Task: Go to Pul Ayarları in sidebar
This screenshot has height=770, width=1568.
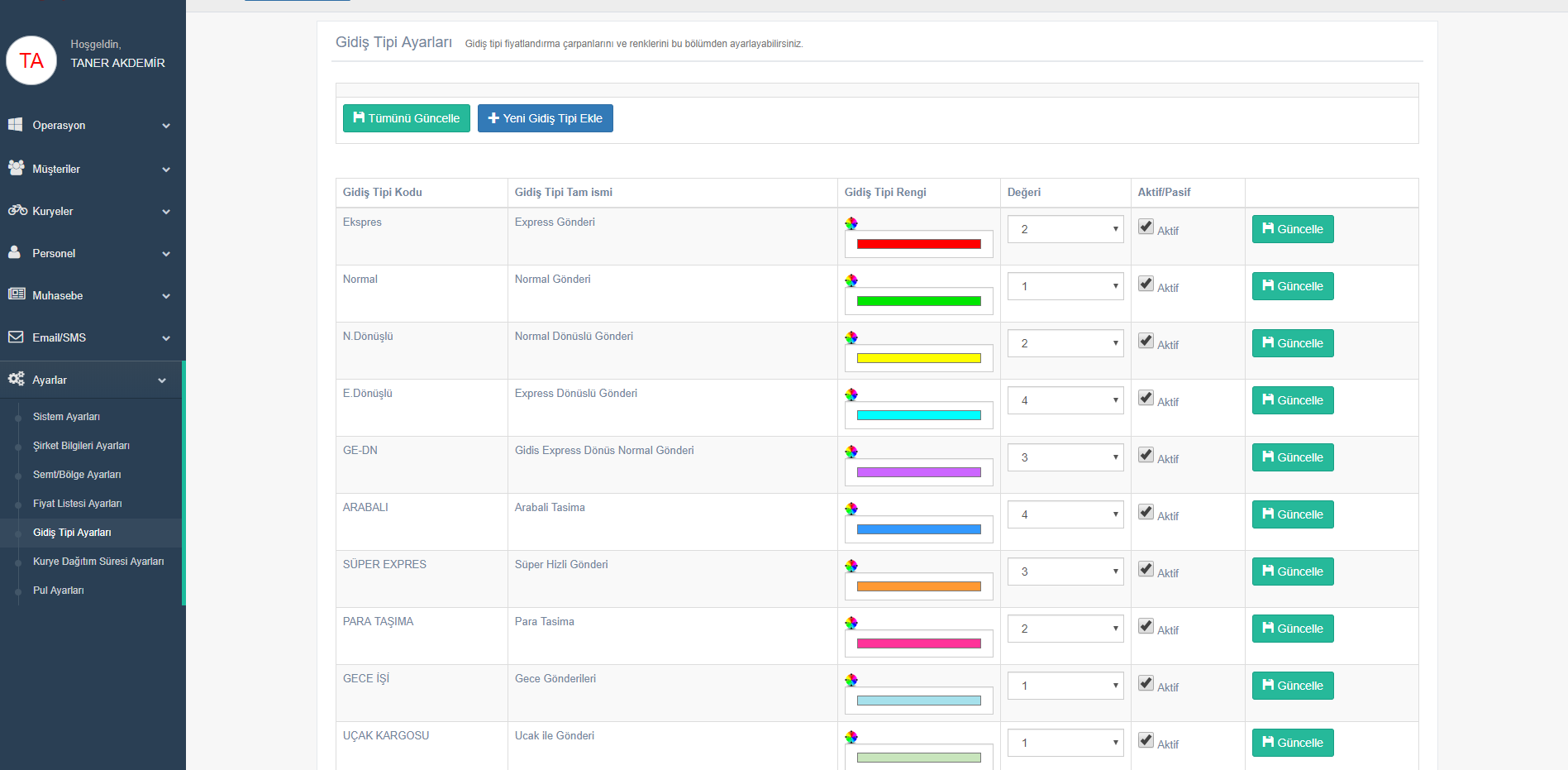Action: 58,591
